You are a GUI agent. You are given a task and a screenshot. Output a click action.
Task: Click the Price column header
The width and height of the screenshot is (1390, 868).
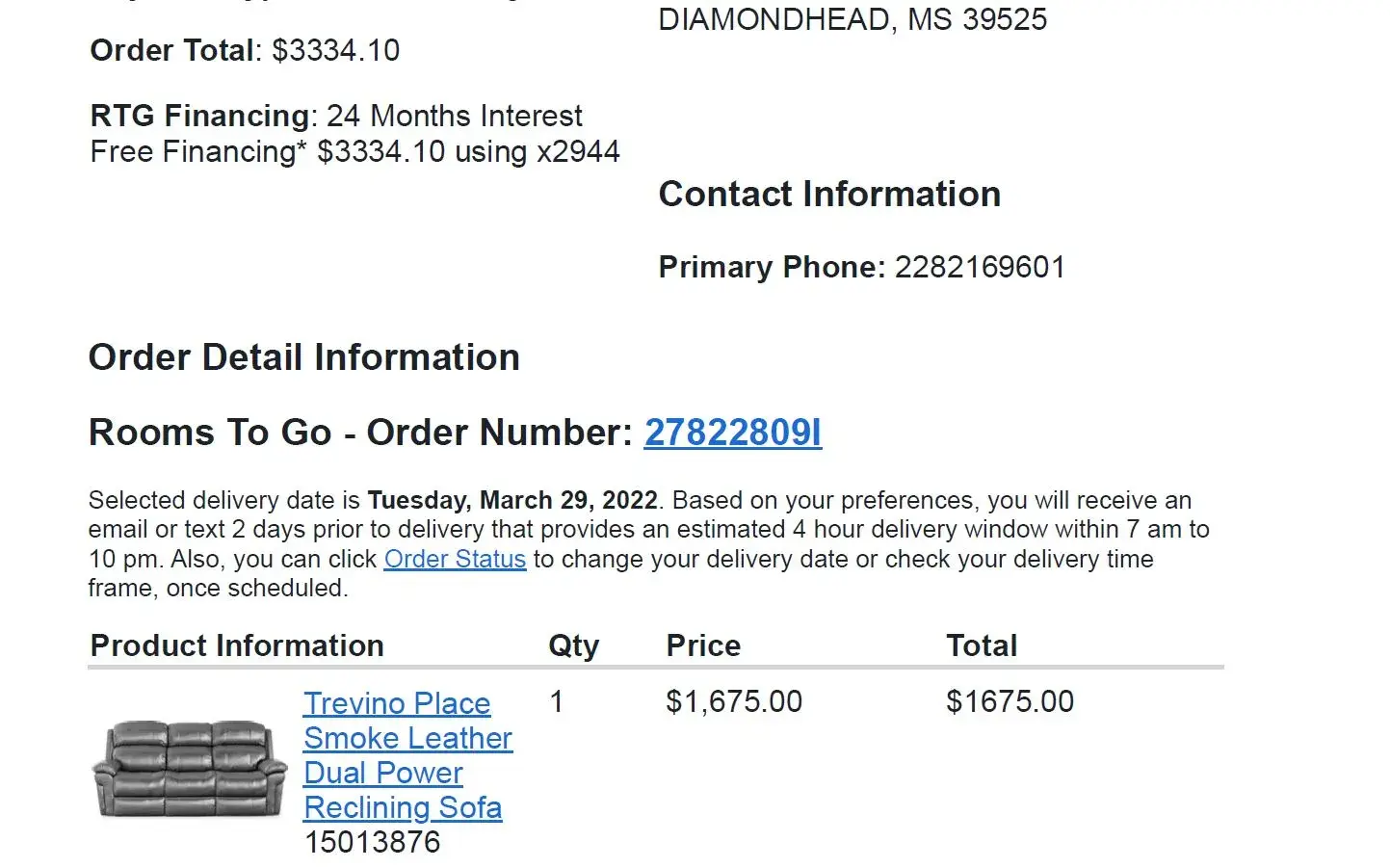703,645
